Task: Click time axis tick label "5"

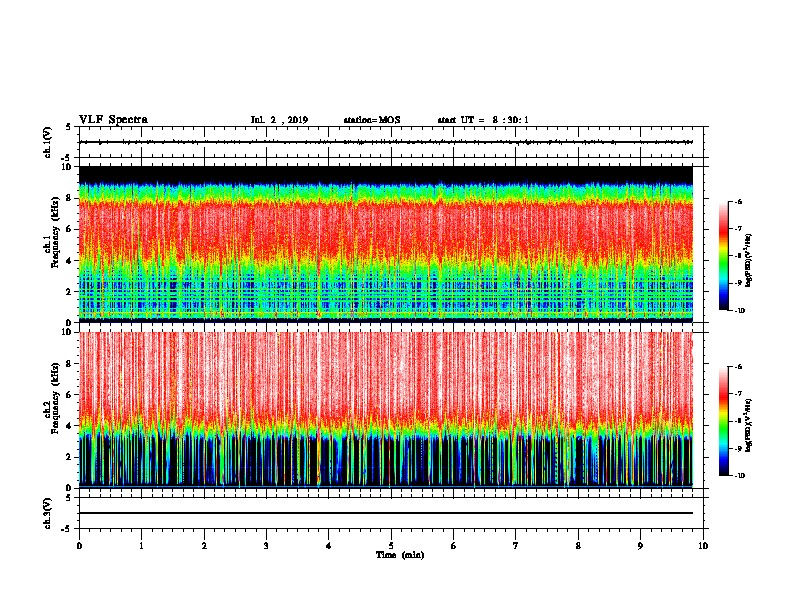Action: coord(391,546)
